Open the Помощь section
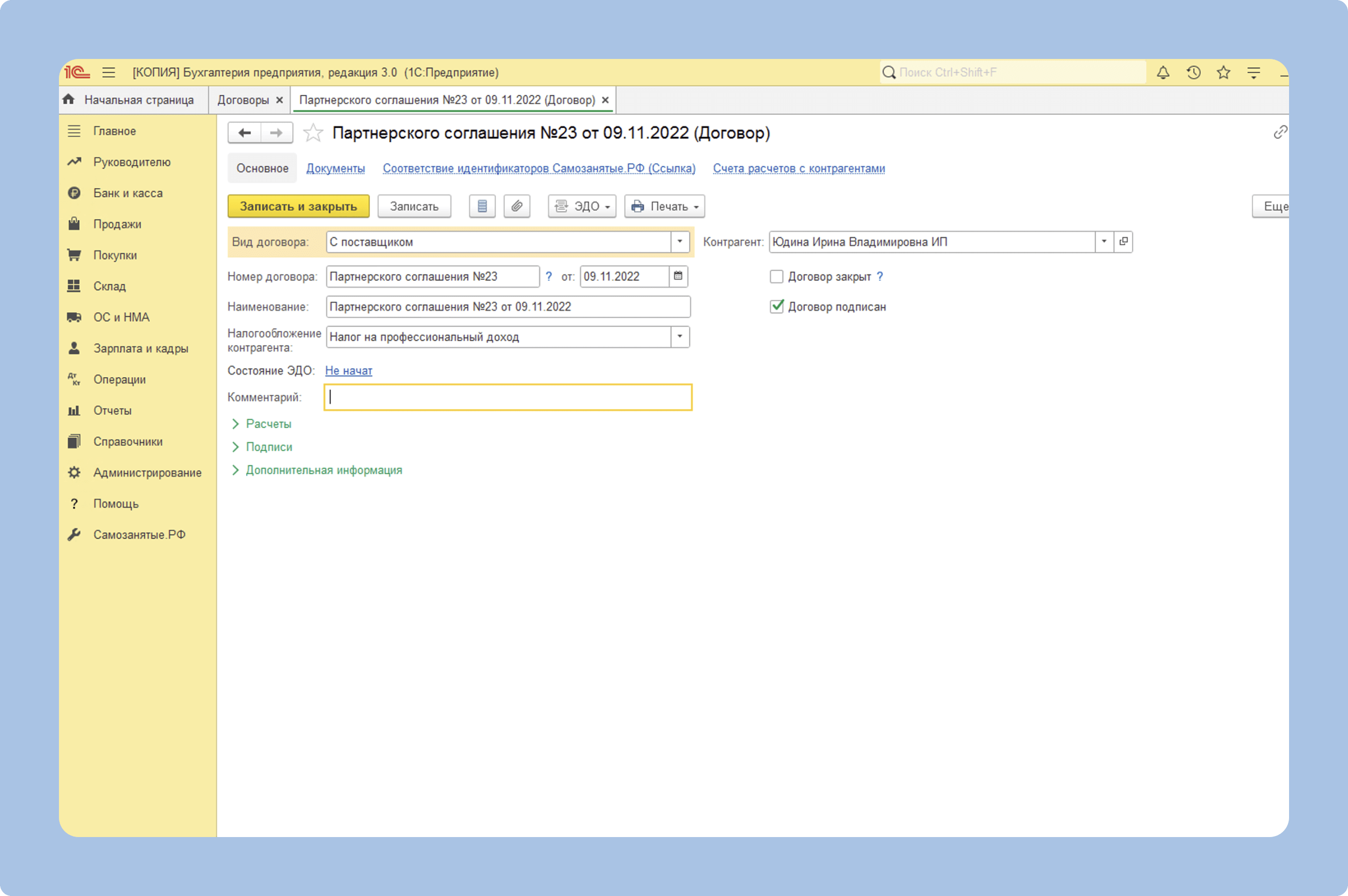This screenshot has height=896, width=1348. point(116,504)
